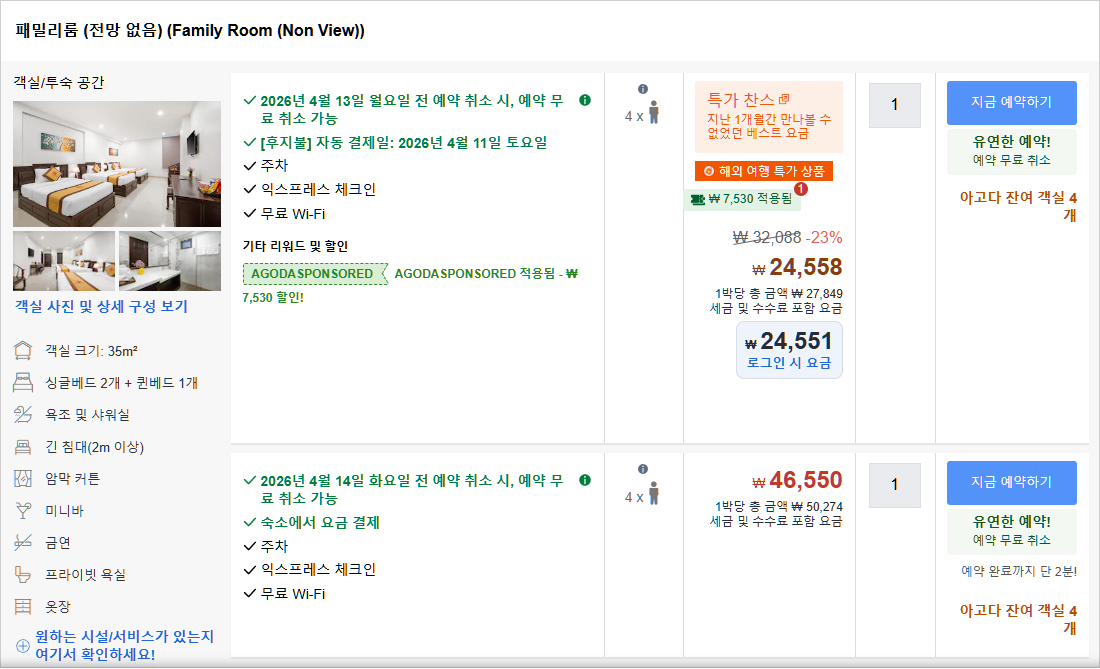The image size is (1100, 669).
Task: Open room quantity selector for ₩24,558 offer
Action: pyautogui.click(x=894, y=105)
